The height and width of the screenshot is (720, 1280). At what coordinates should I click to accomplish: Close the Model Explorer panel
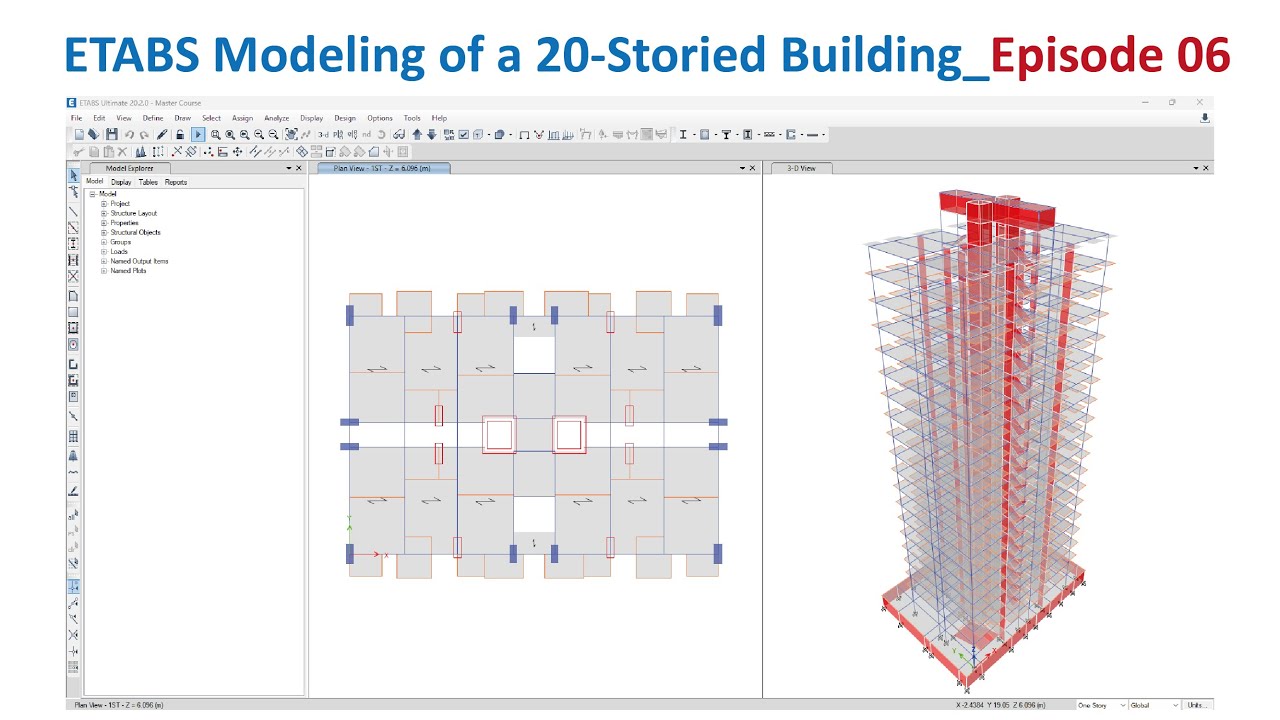(x=299, y=168)
